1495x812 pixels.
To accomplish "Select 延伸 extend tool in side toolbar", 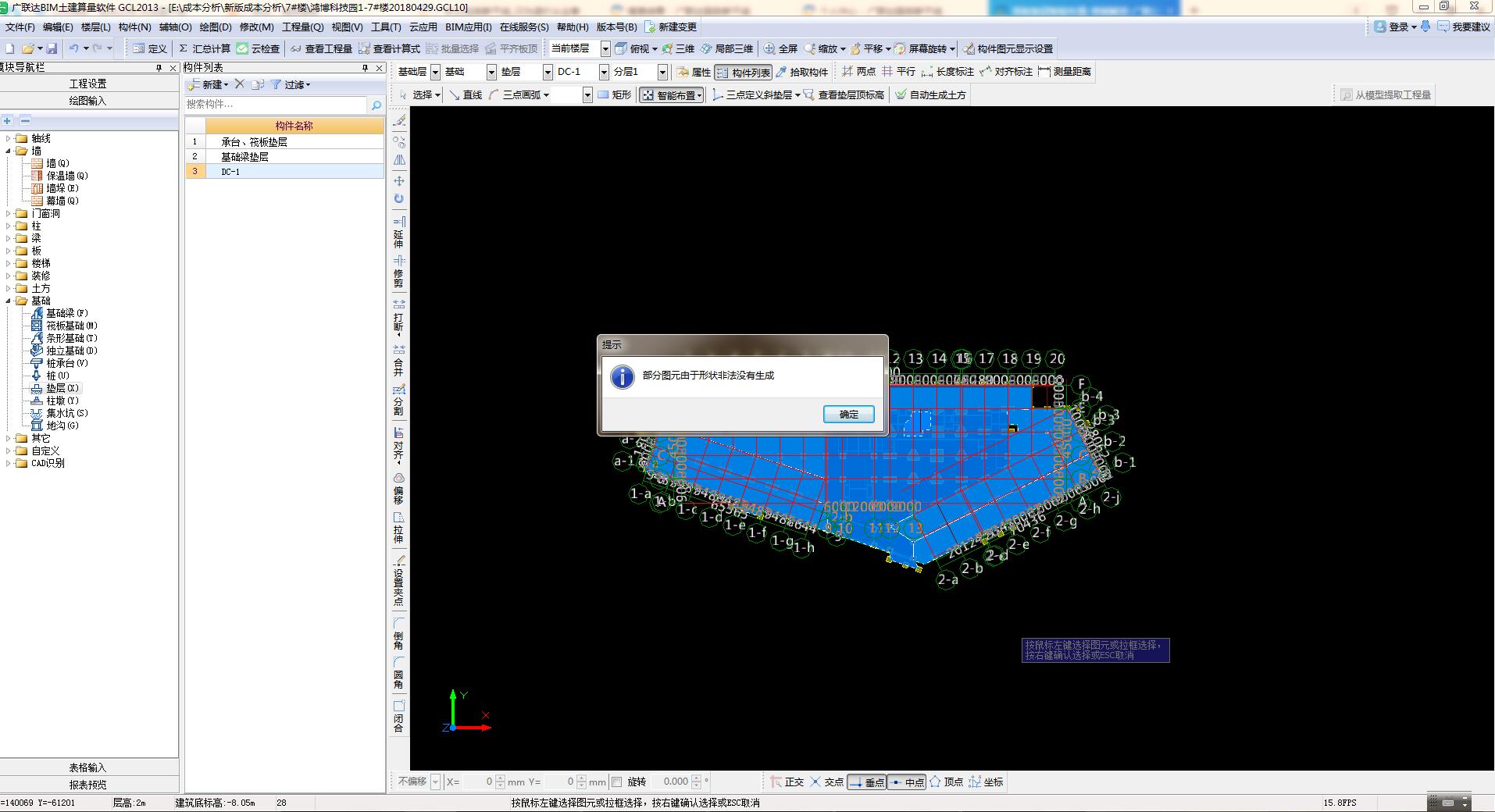I will point(398,233).
